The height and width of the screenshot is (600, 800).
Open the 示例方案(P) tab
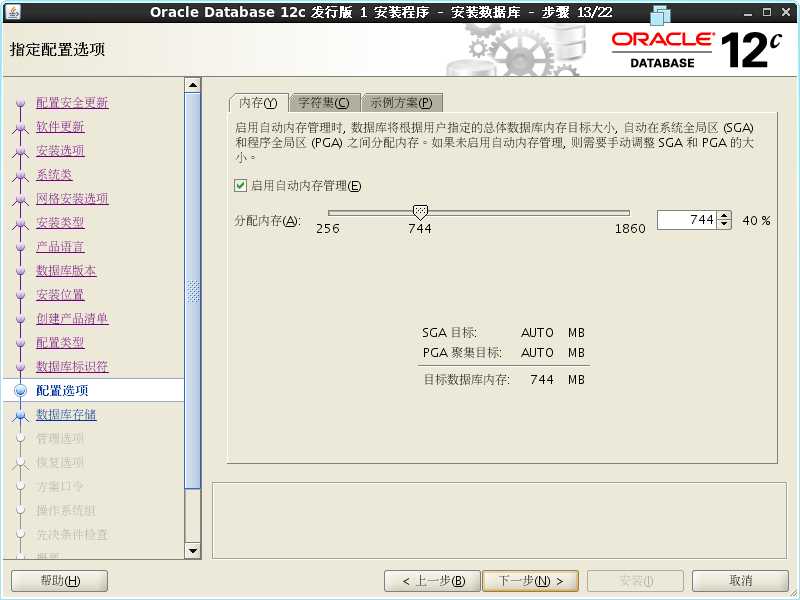pyautogui.click(x=402, y=103)
